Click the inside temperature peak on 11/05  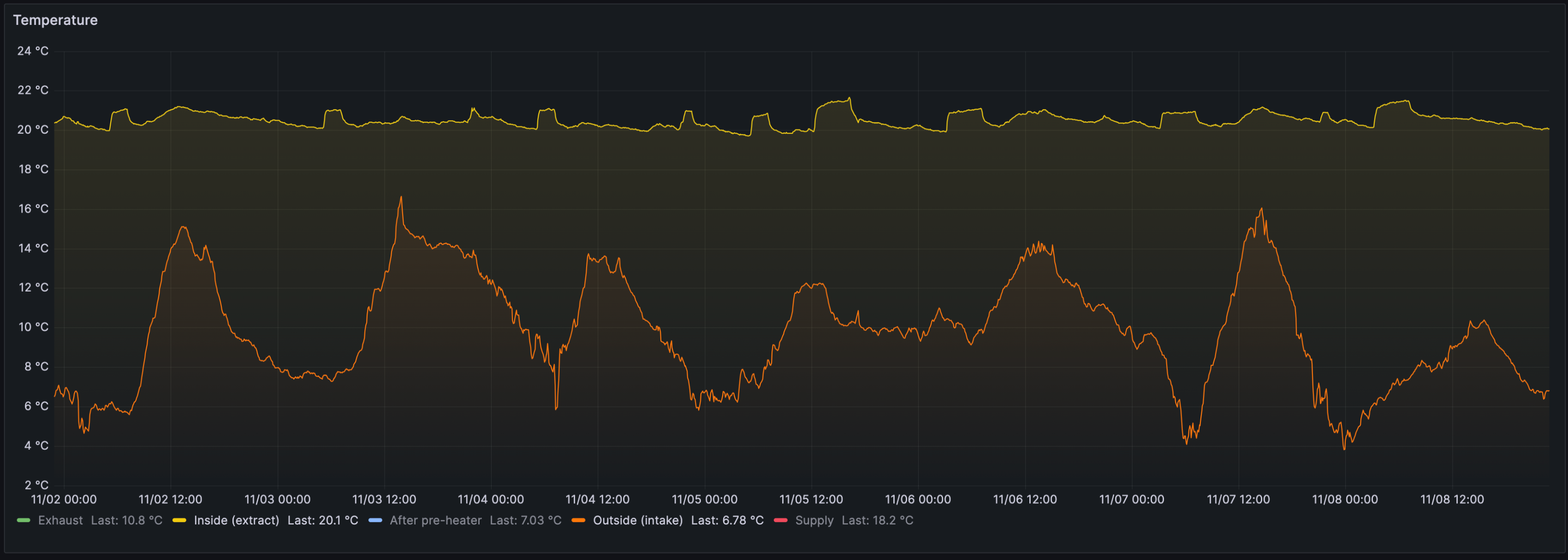(850, 97)
